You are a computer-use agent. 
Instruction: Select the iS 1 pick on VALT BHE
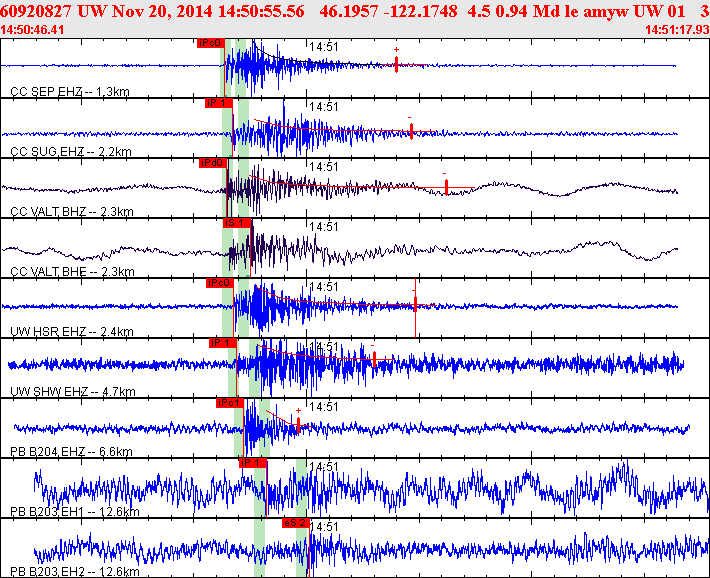tap(236, 223)
